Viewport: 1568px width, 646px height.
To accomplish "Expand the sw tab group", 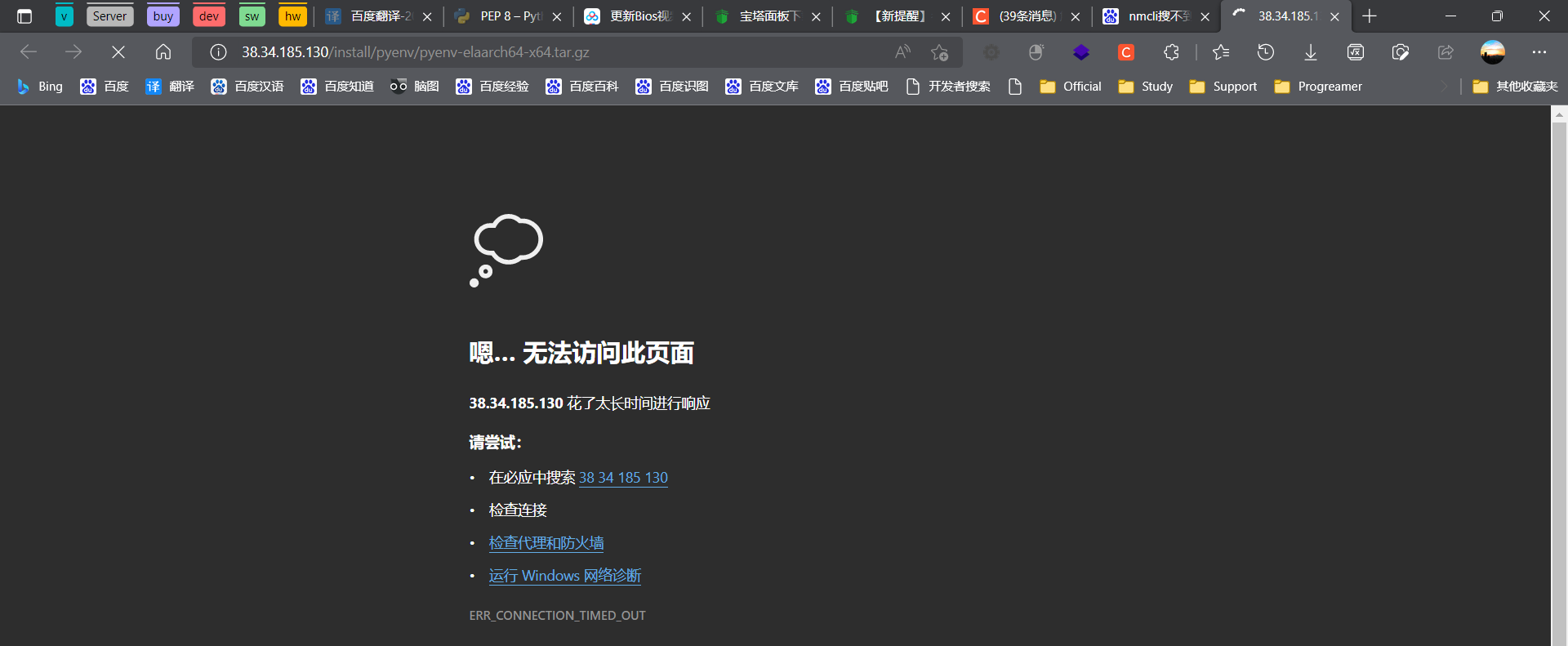I will point(252,16).
